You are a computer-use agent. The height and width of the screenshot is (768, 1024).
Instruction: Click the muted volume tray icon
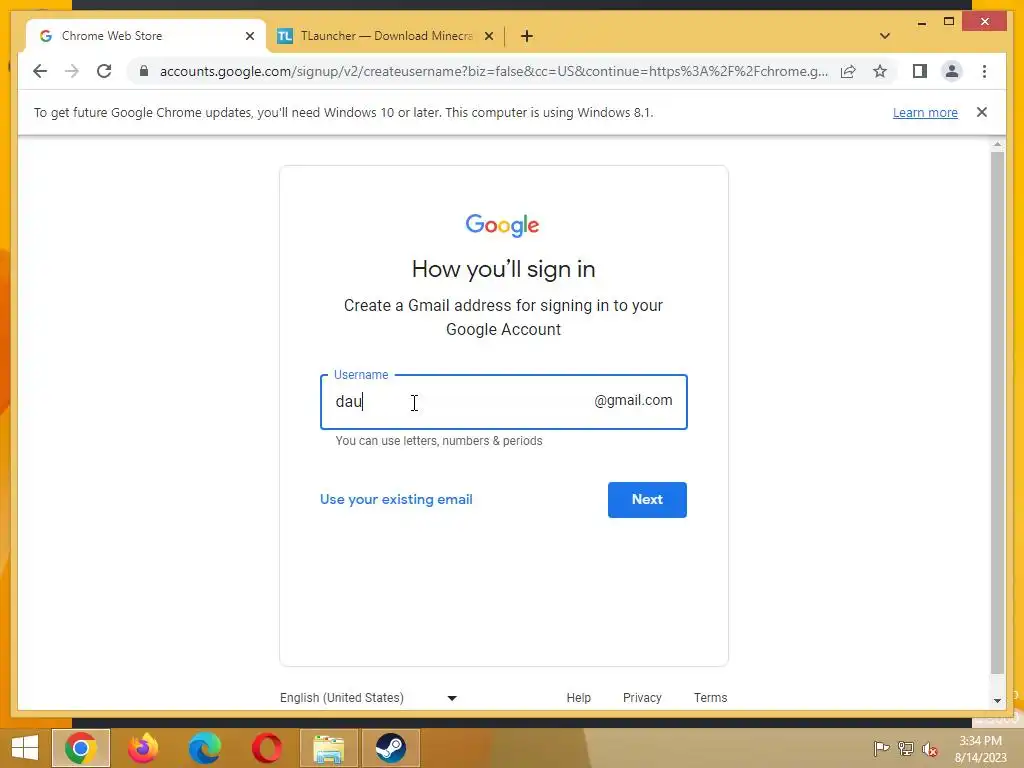tap(930, 749)
